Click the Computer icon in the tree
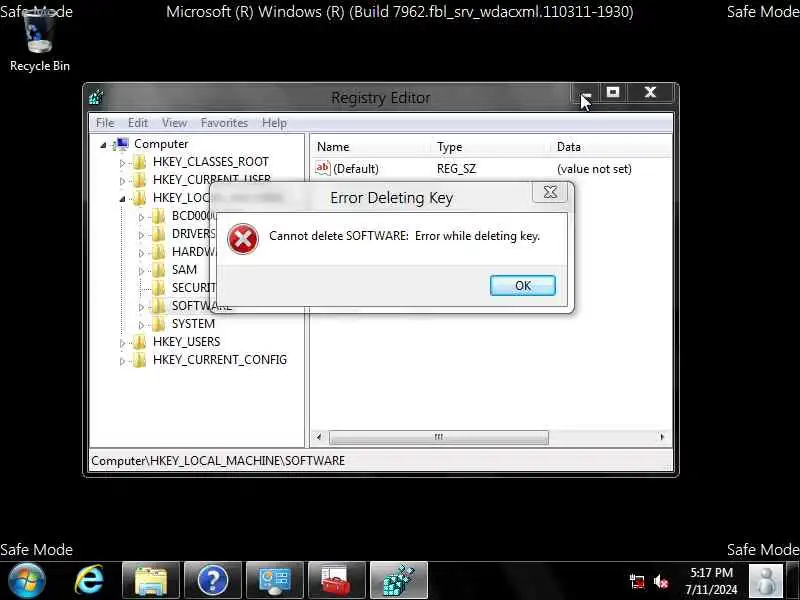 tap(122, 144)
